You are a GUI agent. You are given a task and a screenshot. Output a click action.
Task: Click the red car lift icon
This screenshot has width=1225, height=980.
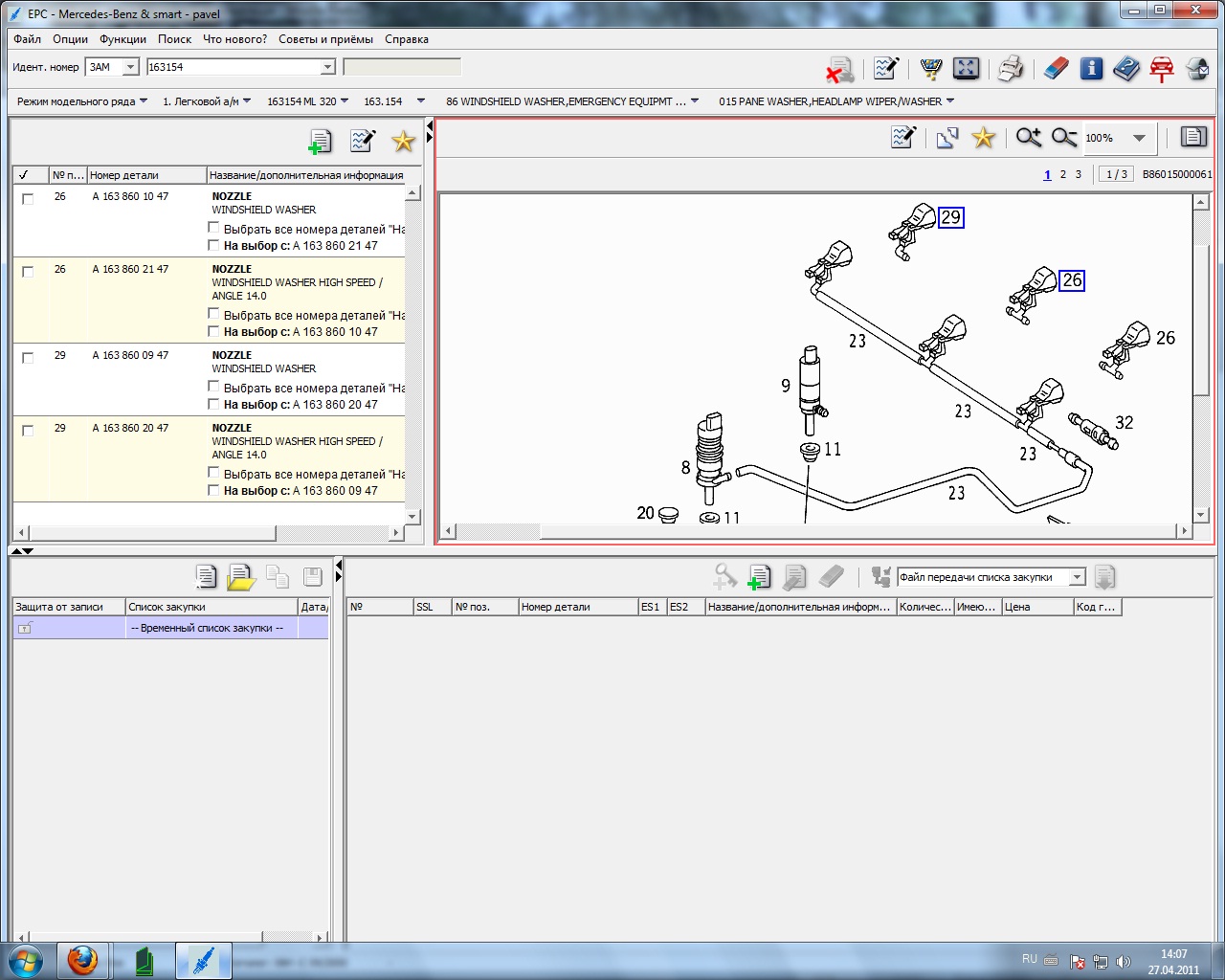click(1162, 69)
